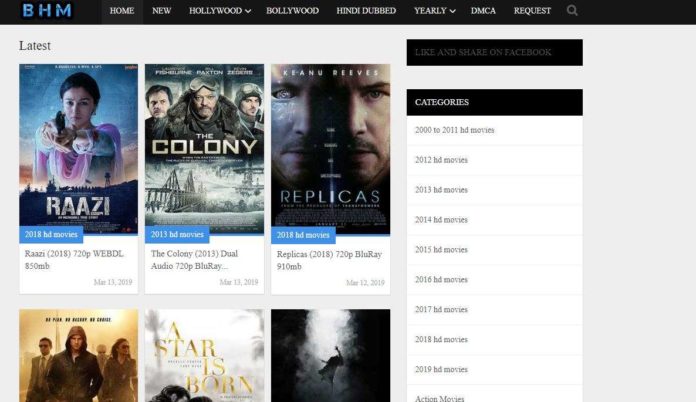Screen dimensions: 696x402
Task: Click the LIKE AND SHARE ON FACEBOOK banner
Action: click(494, 52)
